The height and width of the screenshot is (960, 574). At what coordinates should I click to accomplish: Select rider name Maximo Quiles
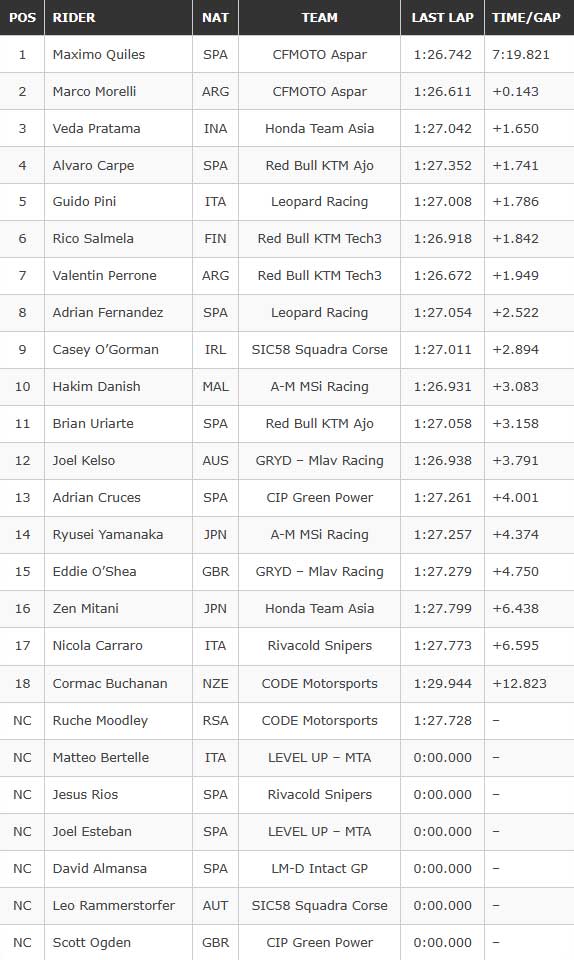point(99,54)
